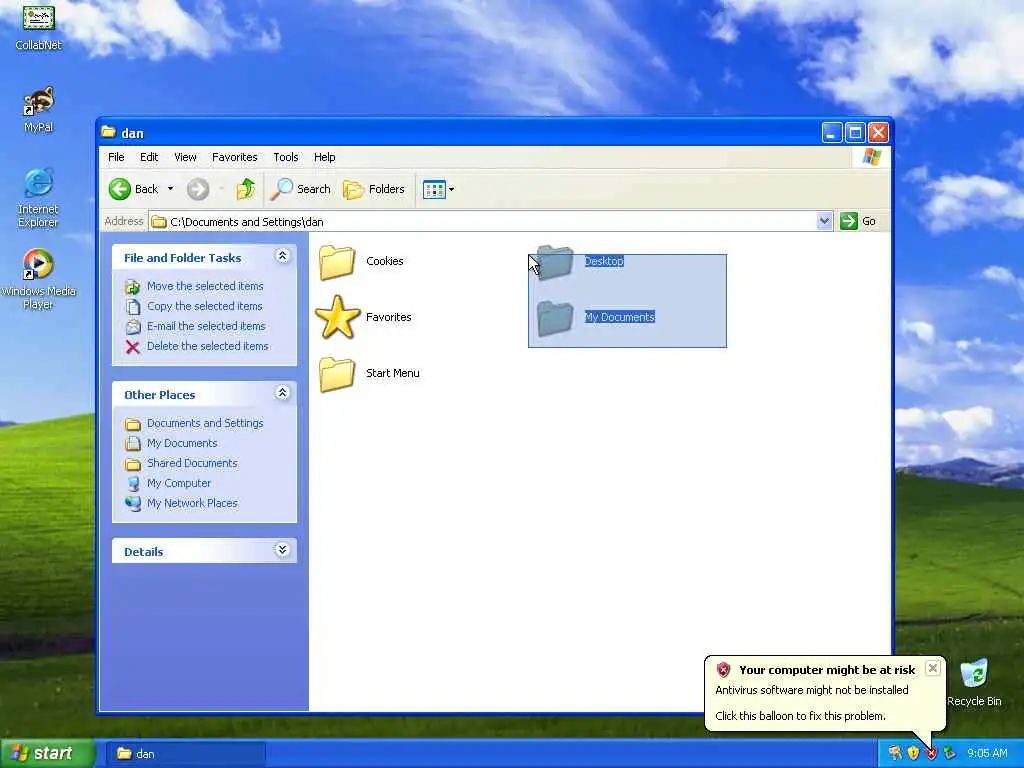This screenshot has width=1024, height=768.
Task: Click the My Network Places globe icon
Action: pos(133,504)
